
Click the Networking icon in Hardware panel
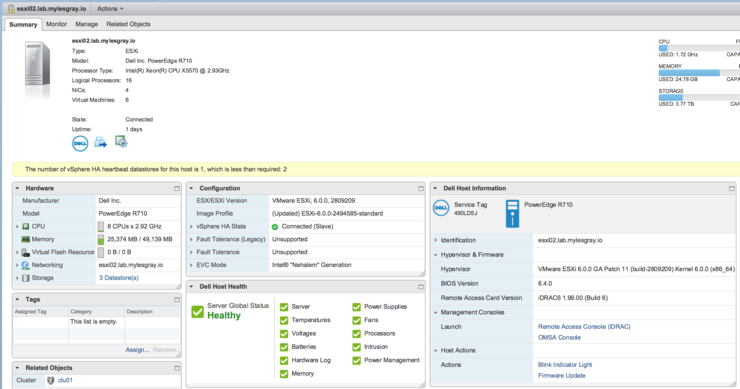[25, 265]
